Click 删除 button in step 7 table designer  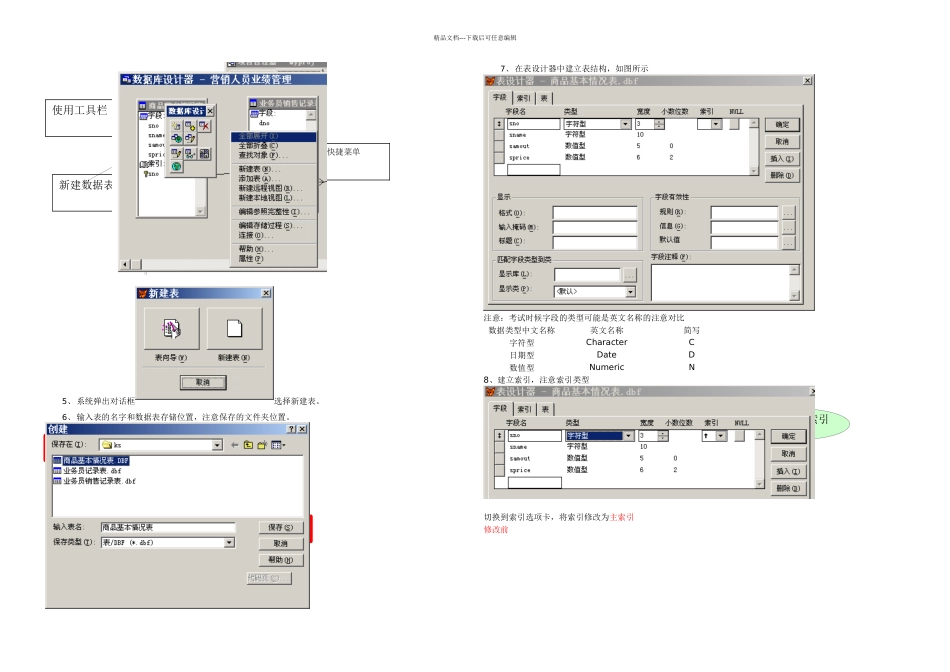[x=782, y=175]
